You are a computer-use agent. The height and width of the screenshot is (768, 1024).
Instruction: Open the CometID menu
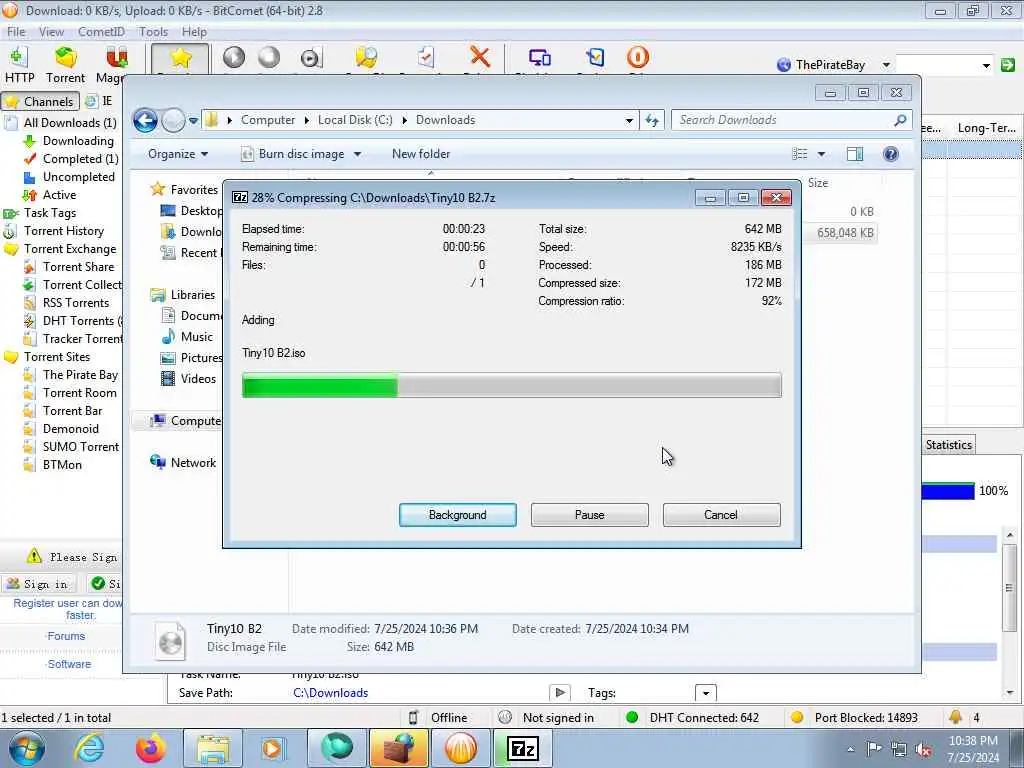(101, 31)
